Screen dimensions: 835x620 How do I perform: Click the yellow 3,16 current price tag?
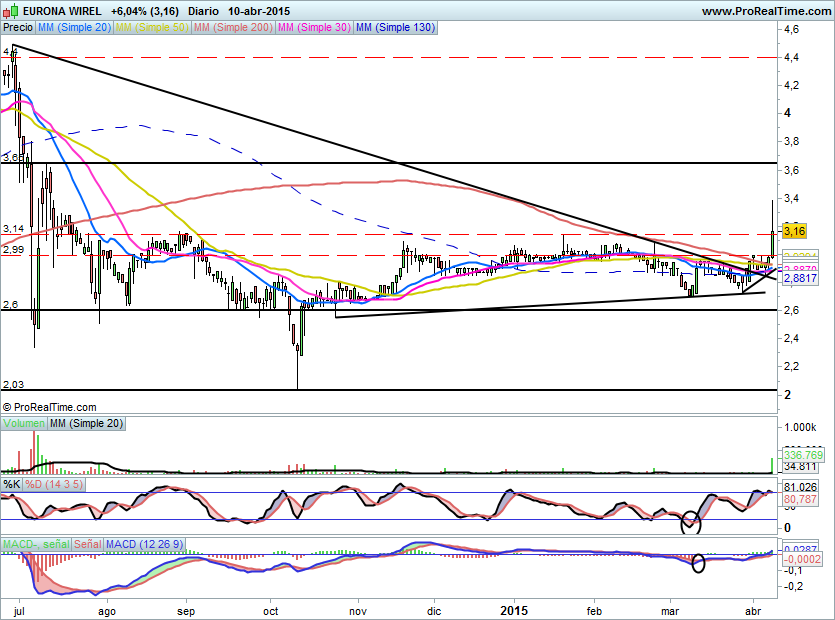[x=794, y=231]
